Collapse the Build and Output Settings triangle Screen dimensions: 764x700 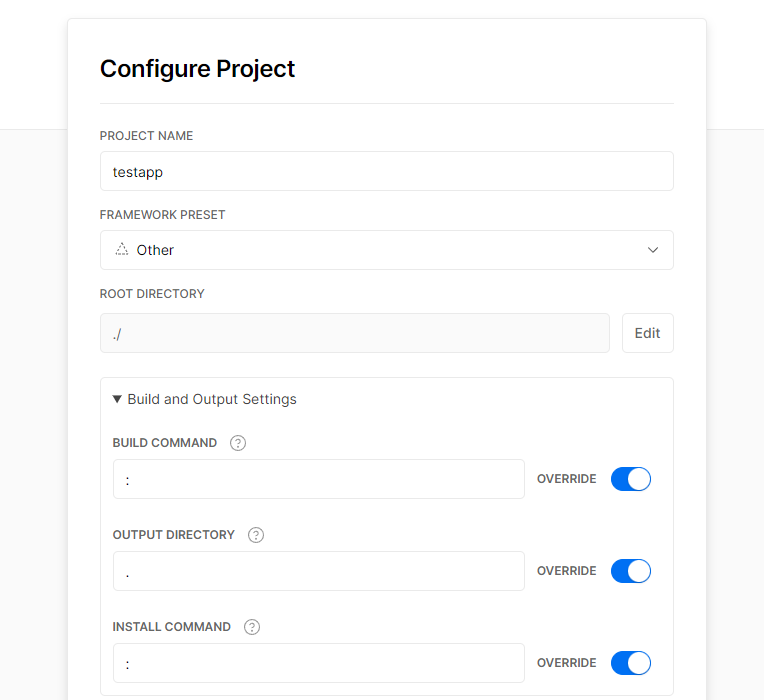point(118,399)
